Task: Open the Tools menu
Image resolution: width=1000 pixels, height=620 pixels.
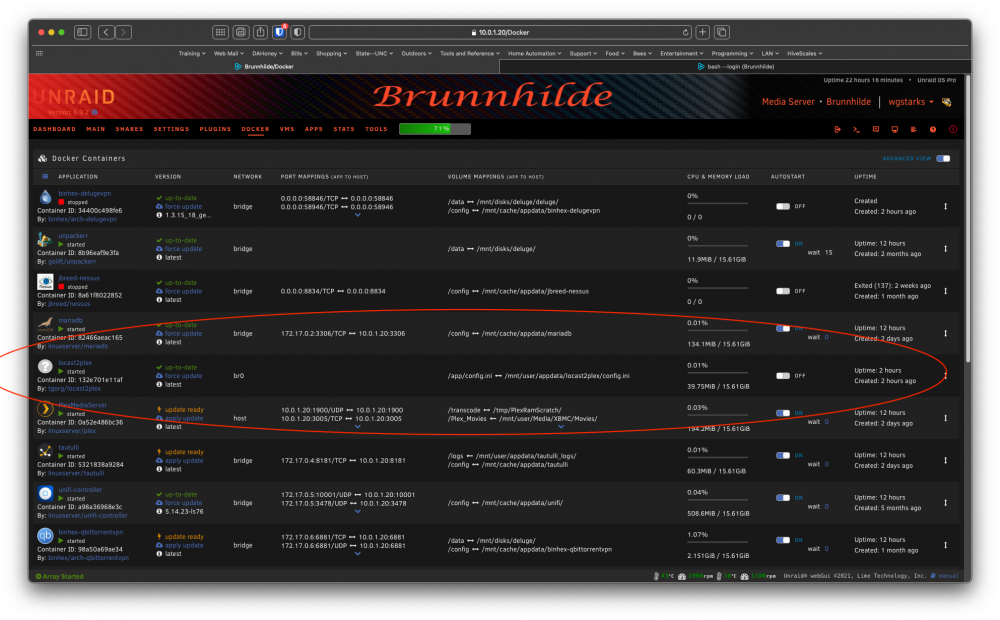Action: point(376,129)
